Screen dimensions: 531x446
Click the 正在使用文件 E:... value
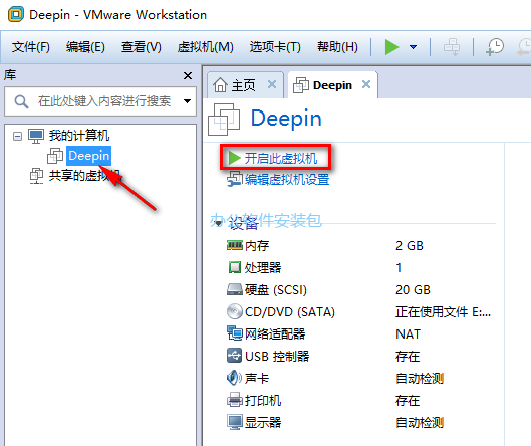(443, 312)
